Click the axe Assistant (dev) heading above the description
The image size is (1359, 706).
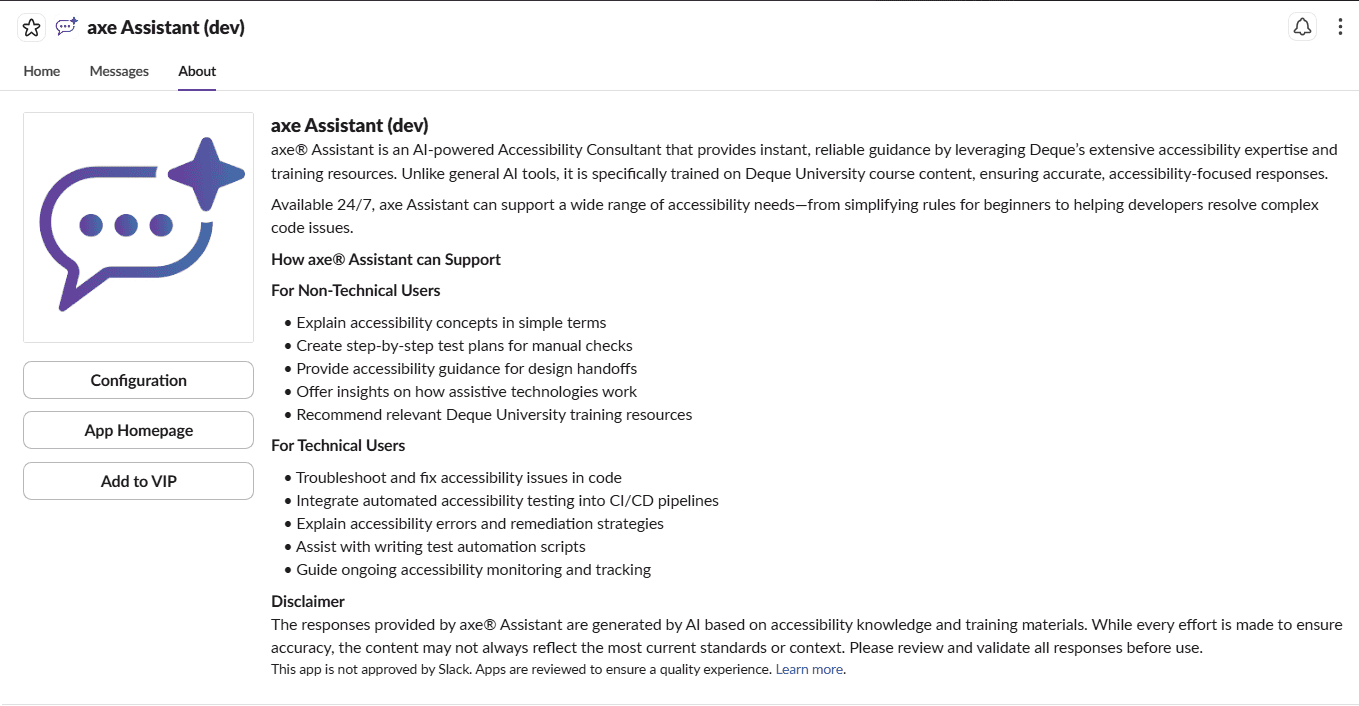coord(350,125)
